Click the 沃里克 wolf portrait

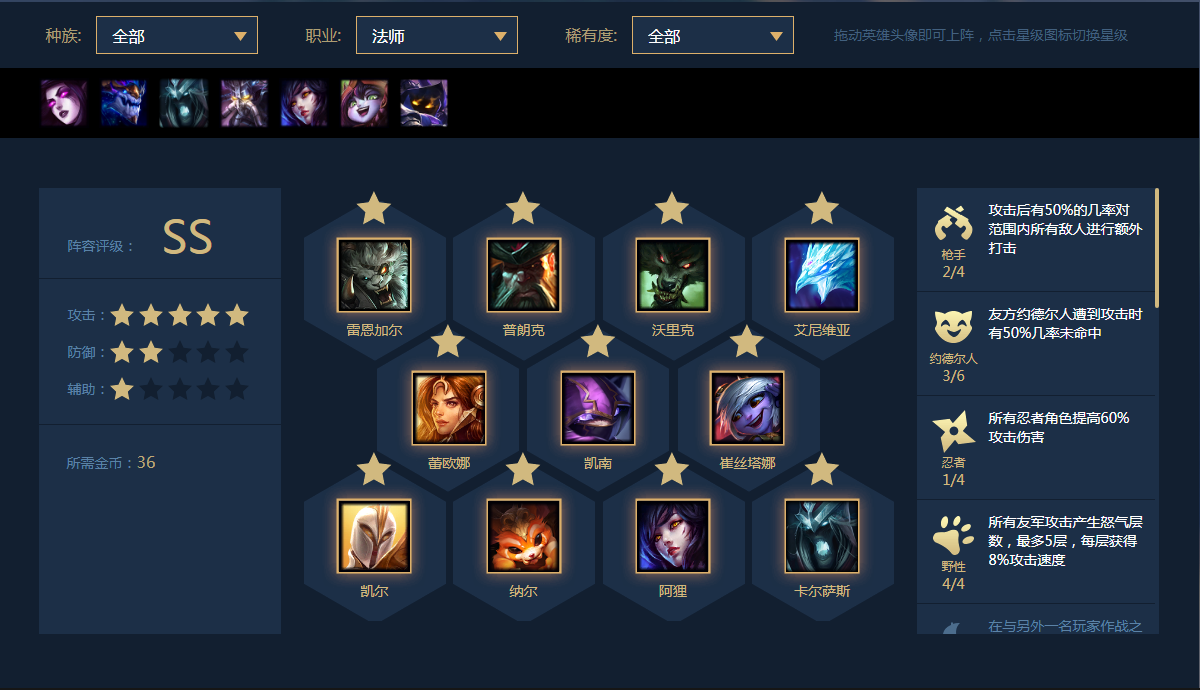pyautogui.click(x=672, y=275)
